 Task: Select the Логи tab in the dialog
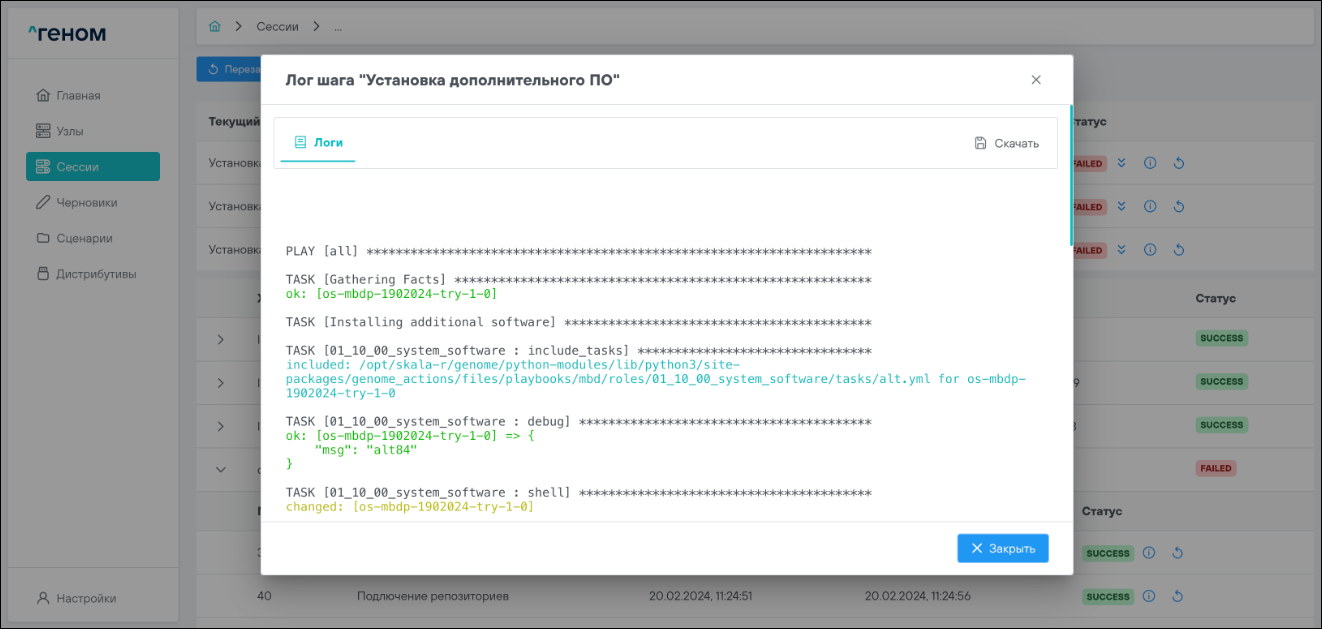318,143
